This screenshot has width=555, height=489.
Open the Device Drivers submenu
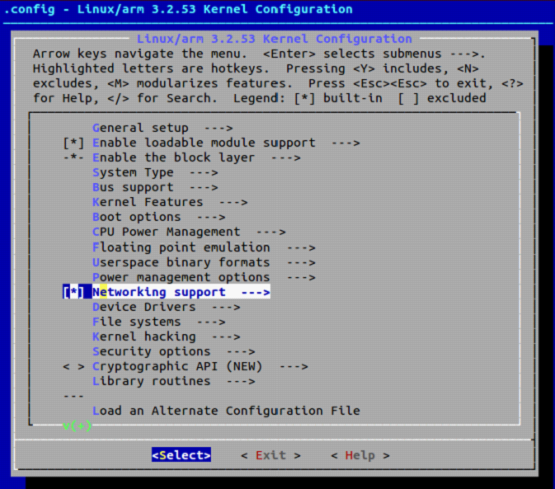click(166, 307)
